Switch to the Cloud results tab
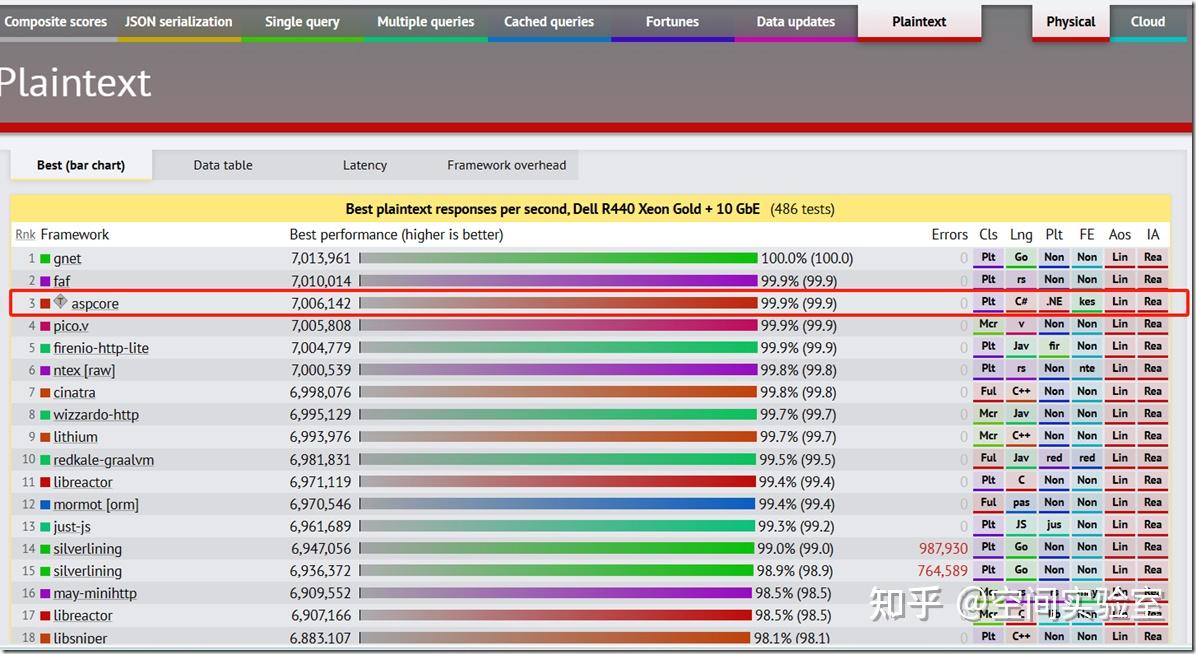This screenshot has height=654, width=1196. [x=1147, y=21]
